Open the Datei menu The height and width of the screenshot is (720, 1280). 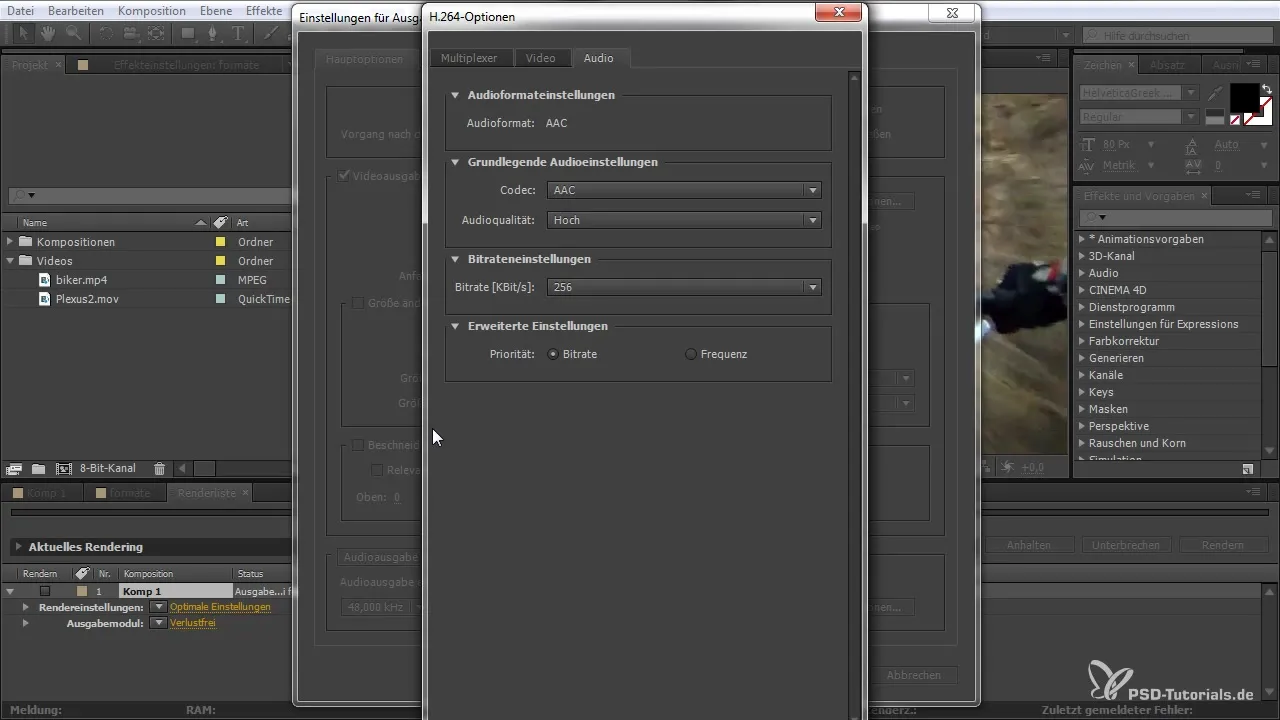click(20, 11)
